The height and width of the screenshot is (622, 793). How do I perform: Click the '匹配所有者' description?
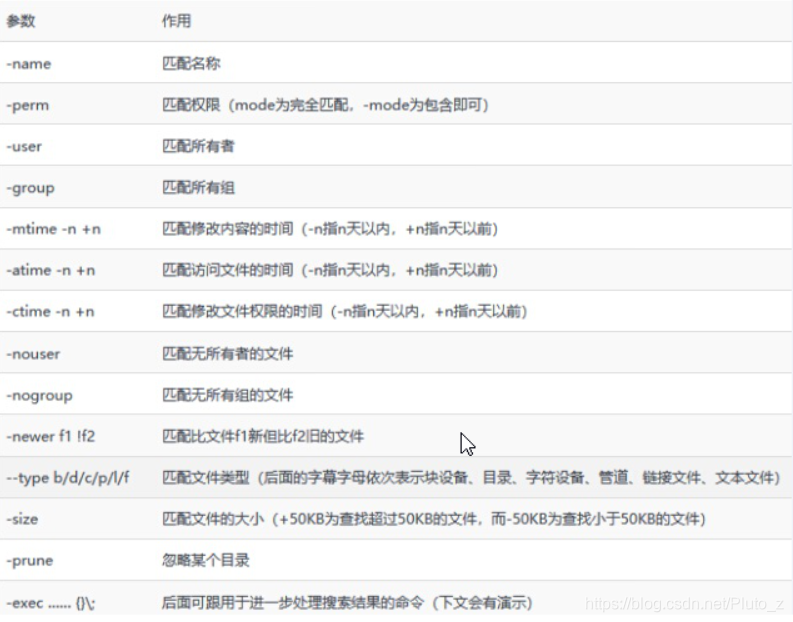pyautogui.click(x=198, y=146)
